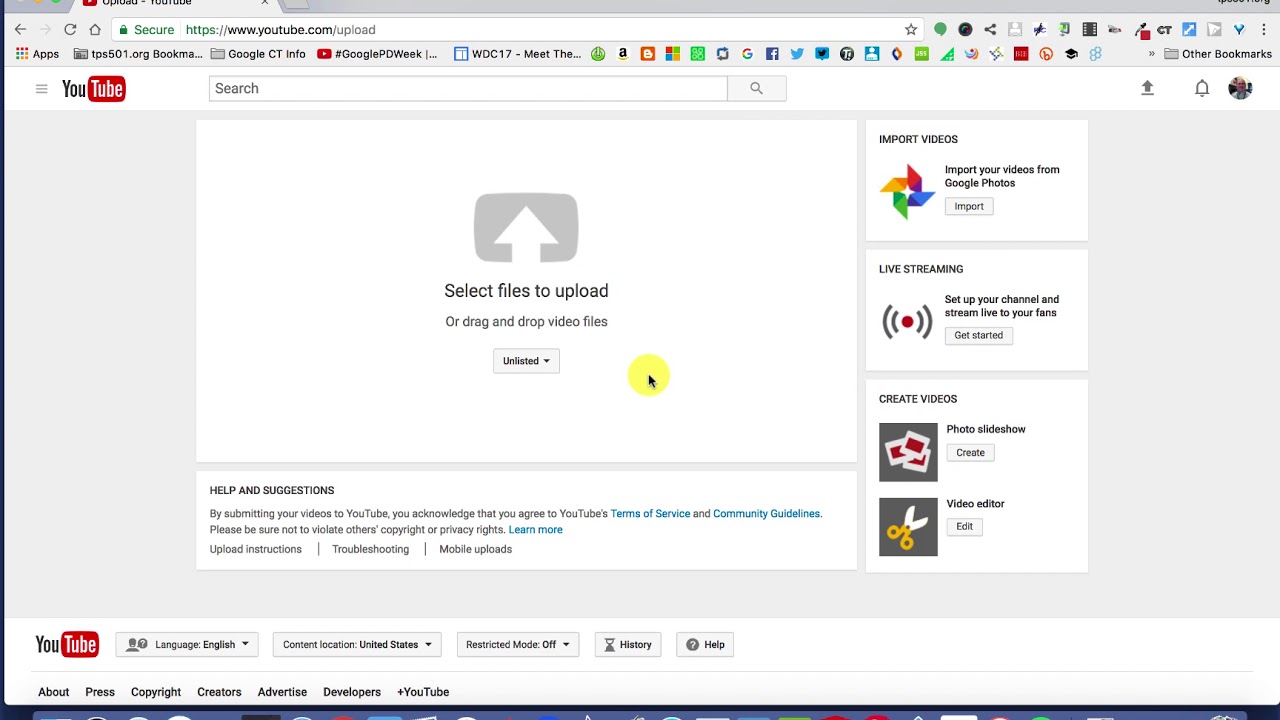Open the Microsoft four-squares bookmark icon

672,54
